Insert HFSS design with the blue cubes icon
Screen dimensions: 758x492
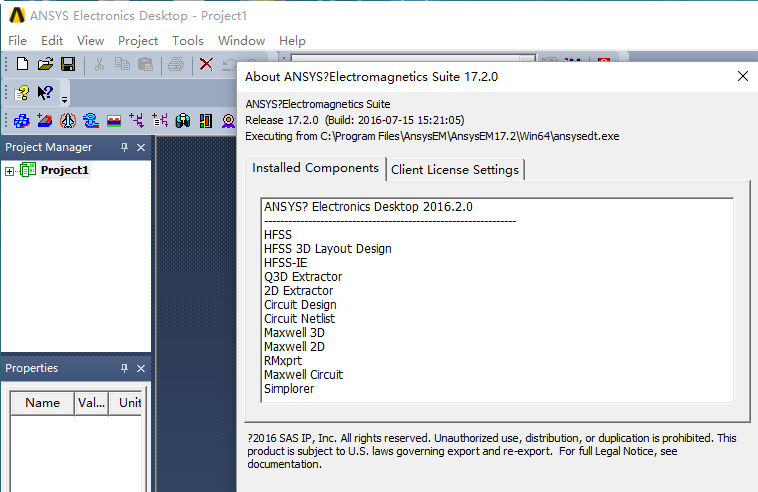click(22, 120)
